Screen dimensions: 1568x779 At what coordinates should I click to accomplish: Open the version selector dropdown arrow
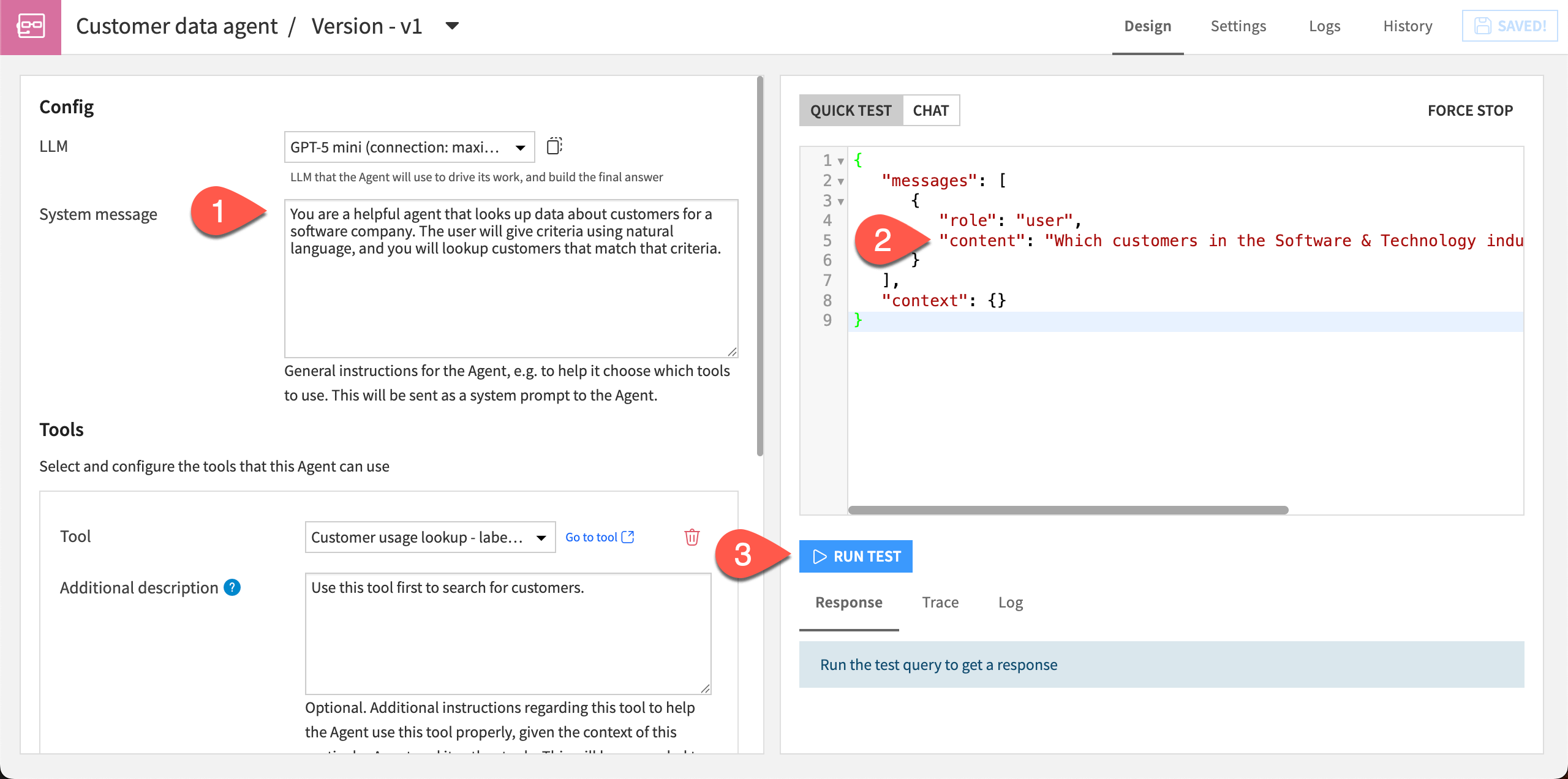tap(452, 26)
